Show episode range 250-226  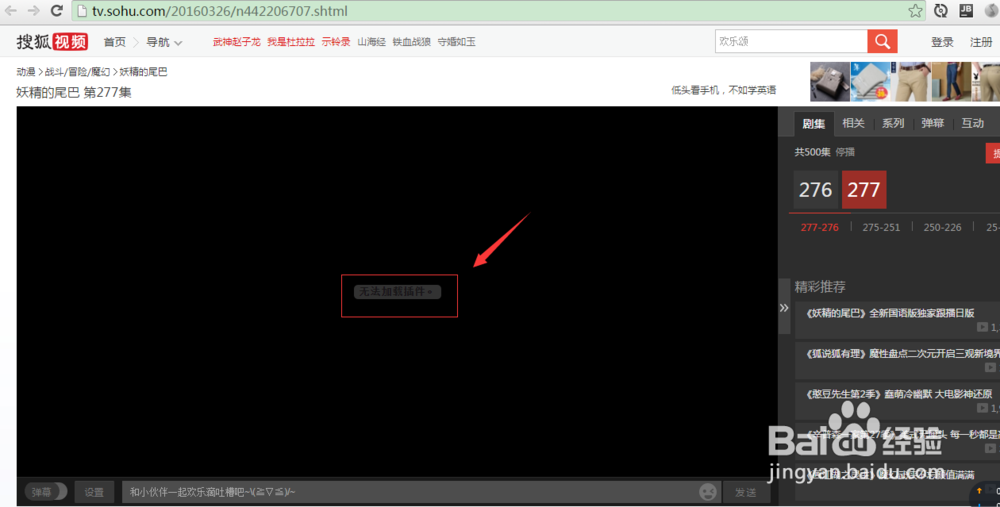point(942,227)
